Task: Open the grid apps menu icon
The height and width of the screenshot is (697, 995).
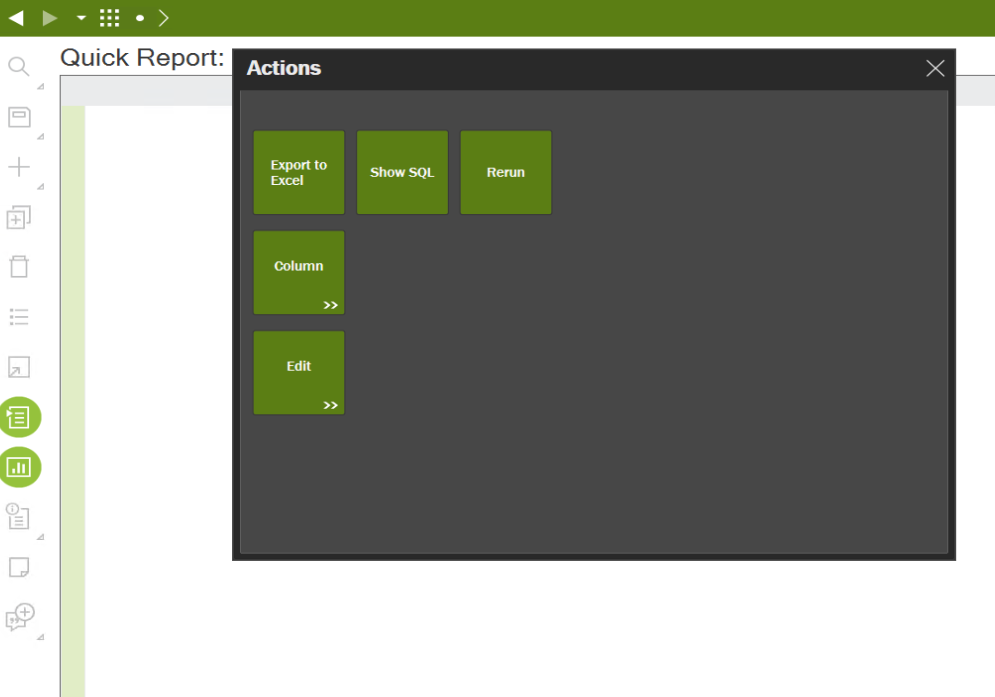Action: [x=110, y=18]
